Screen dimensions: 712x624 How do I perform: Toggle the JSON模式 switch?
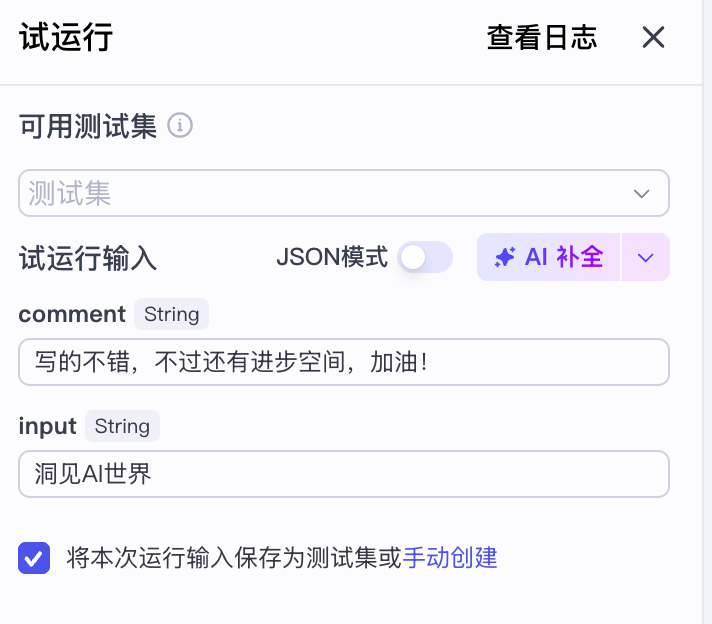click(x=425, y=257)
